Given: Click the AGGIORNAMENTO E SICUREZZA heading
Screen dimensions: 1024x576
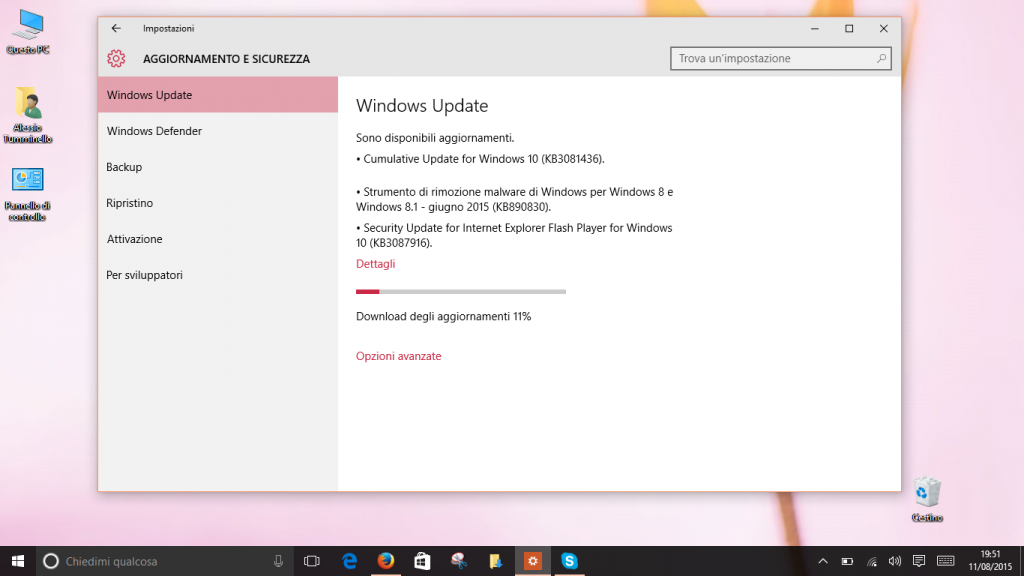Looking at the screenshot, I should click(x=227, y=59).
